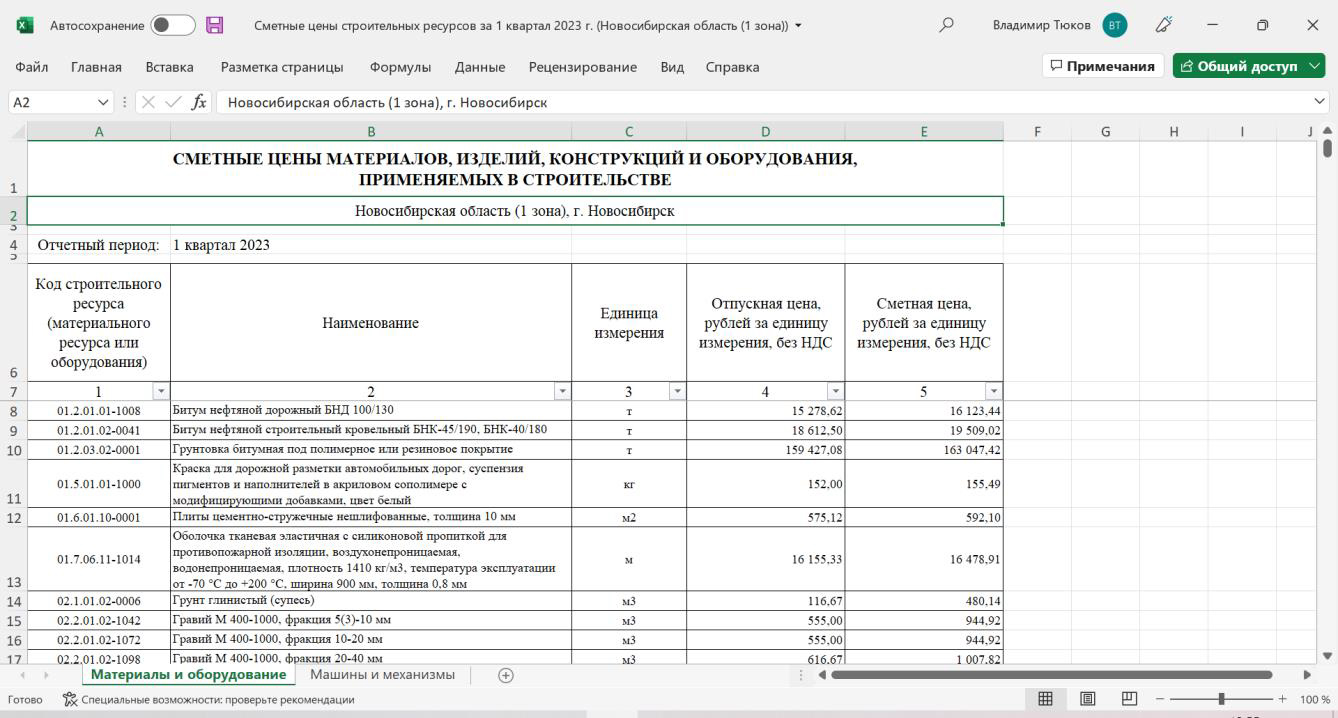The width and height of the screenshot is (1338, 718).
Task: Open filter dropdown for column 1
Action: [x=160, y=392]
